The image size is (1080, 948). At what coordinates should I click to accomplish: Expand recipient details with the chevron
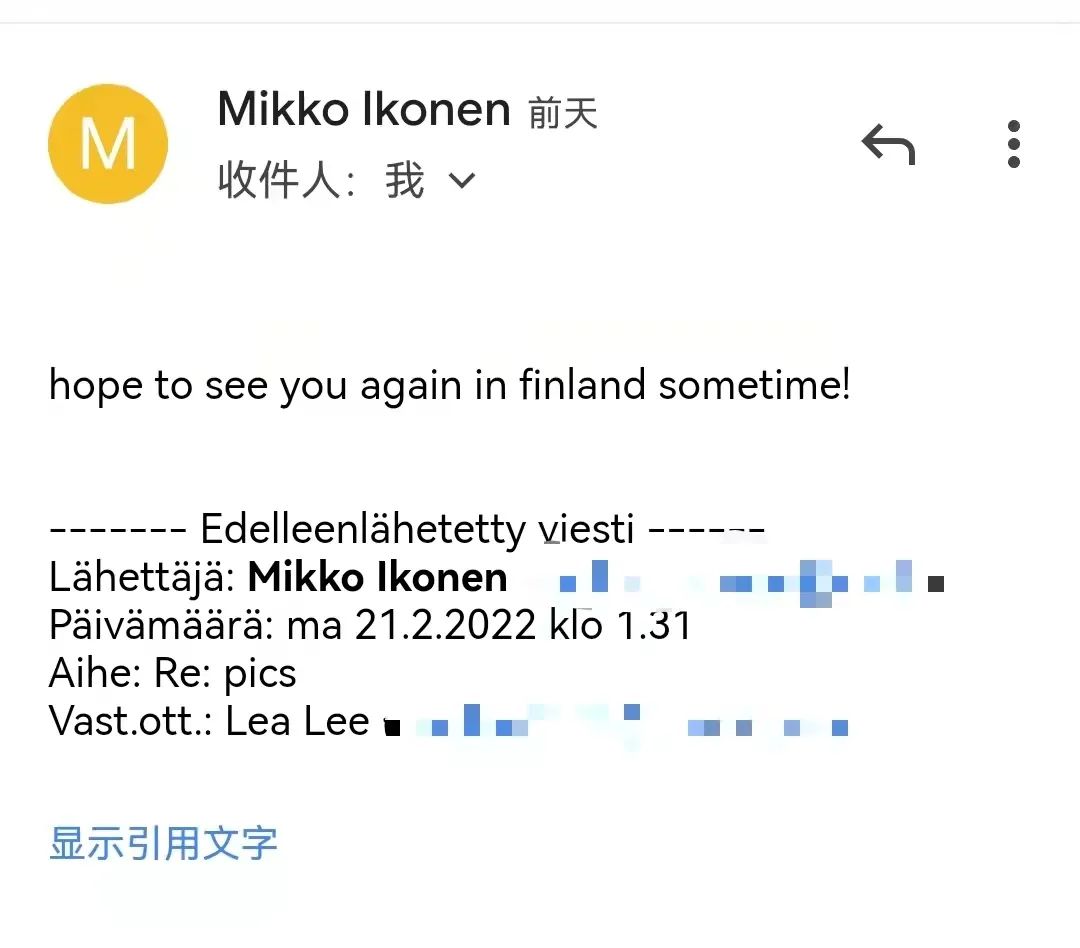pyautogui.click(x=462, y=181)
